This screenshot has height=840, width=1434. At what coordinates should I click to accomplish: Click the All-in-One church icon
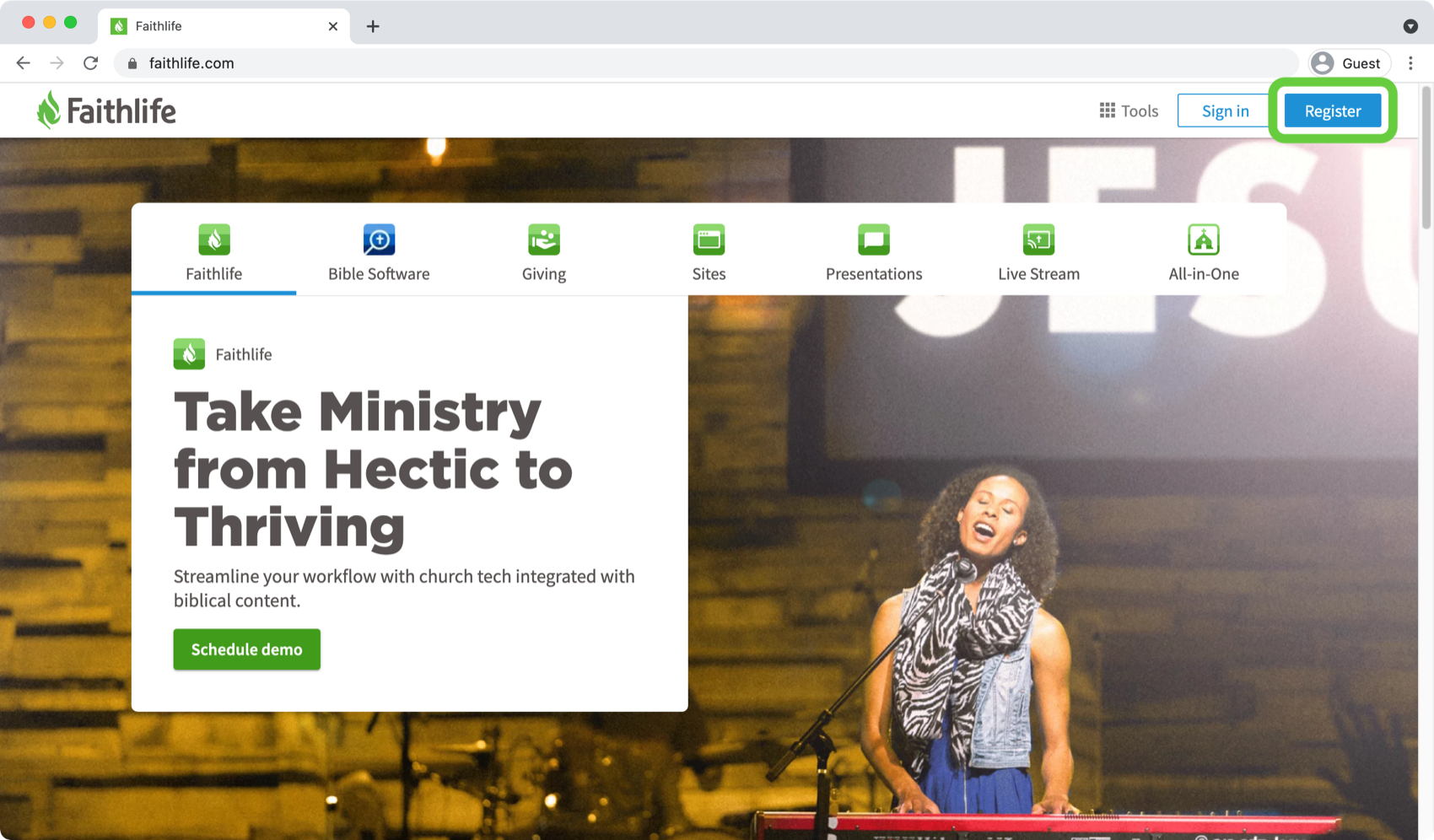(x=1203, y=240)
